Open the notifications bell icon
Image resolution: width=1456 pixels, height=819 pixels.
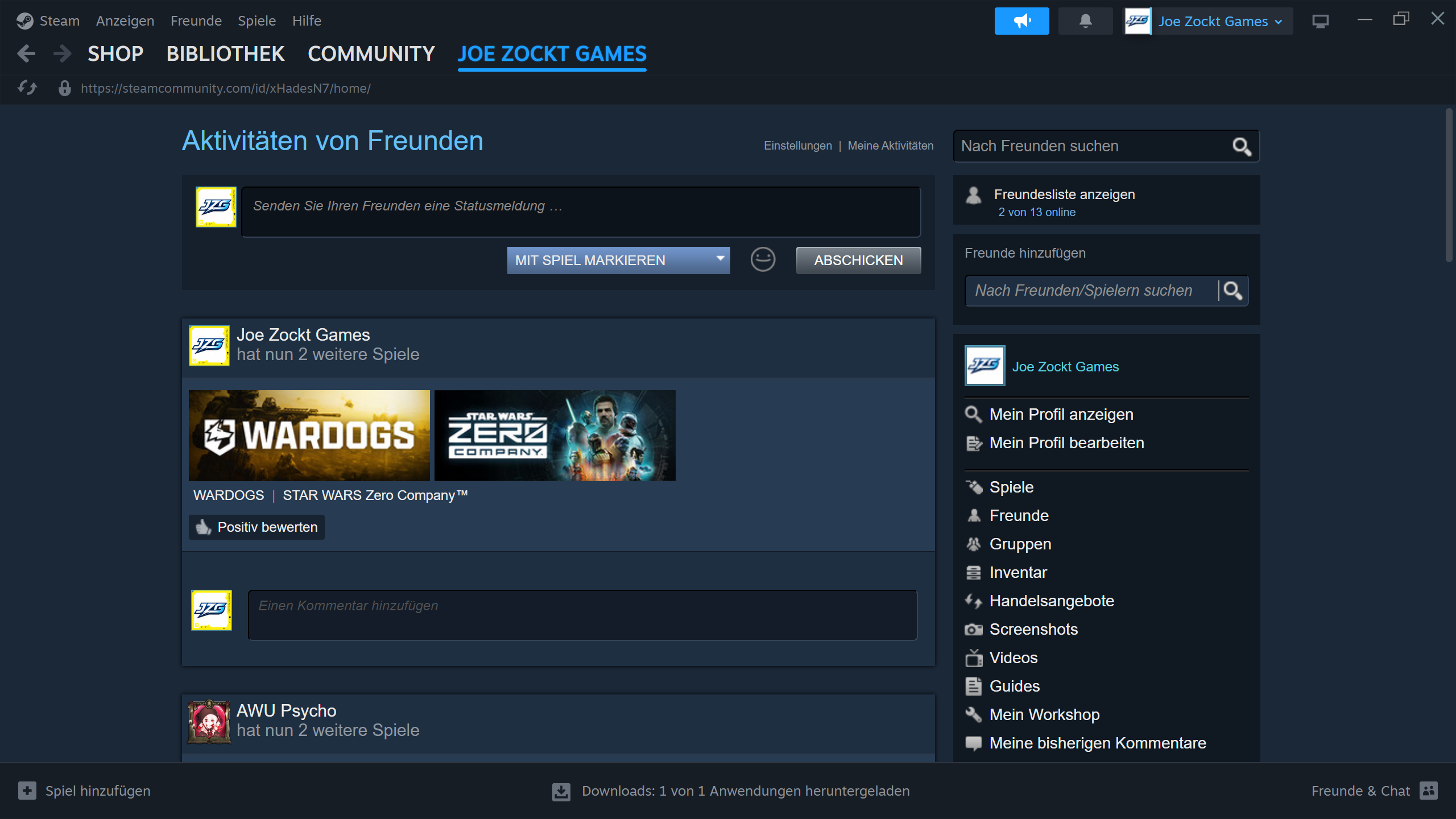1085,21
